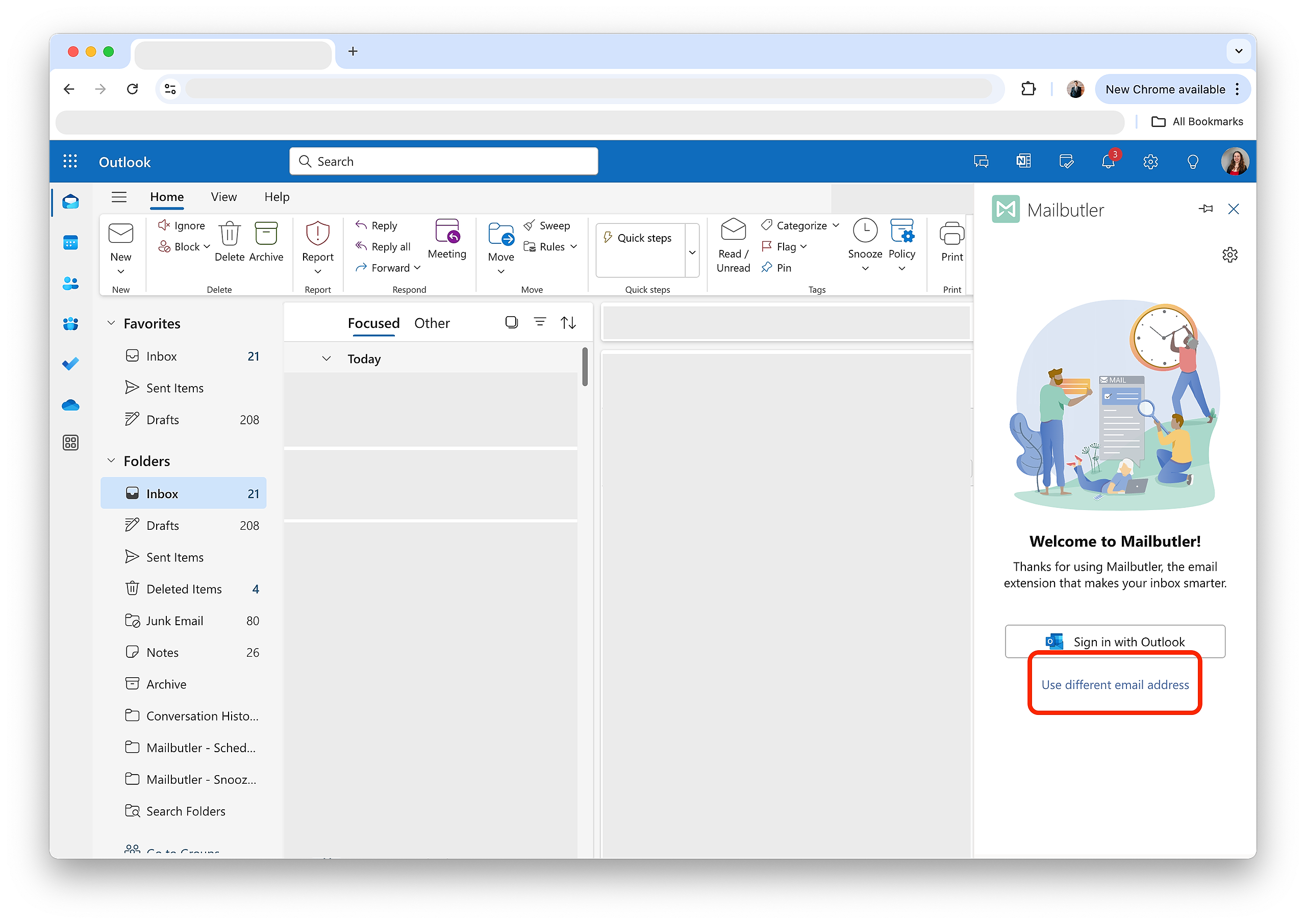The height and width of the screenshot is (924, 1306).
Task: Open the Tips lightbulb icon
Action: 1193,162
